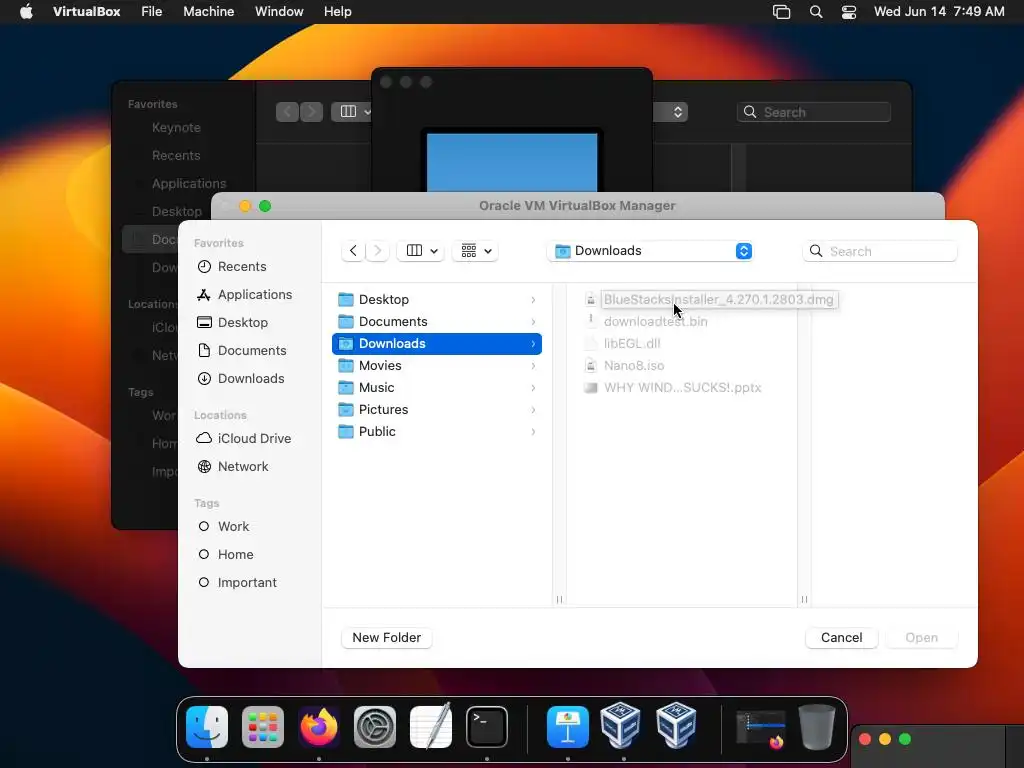Click Cancel in the file dialog
The image size is (1024, 768).
tap(841, 638)
